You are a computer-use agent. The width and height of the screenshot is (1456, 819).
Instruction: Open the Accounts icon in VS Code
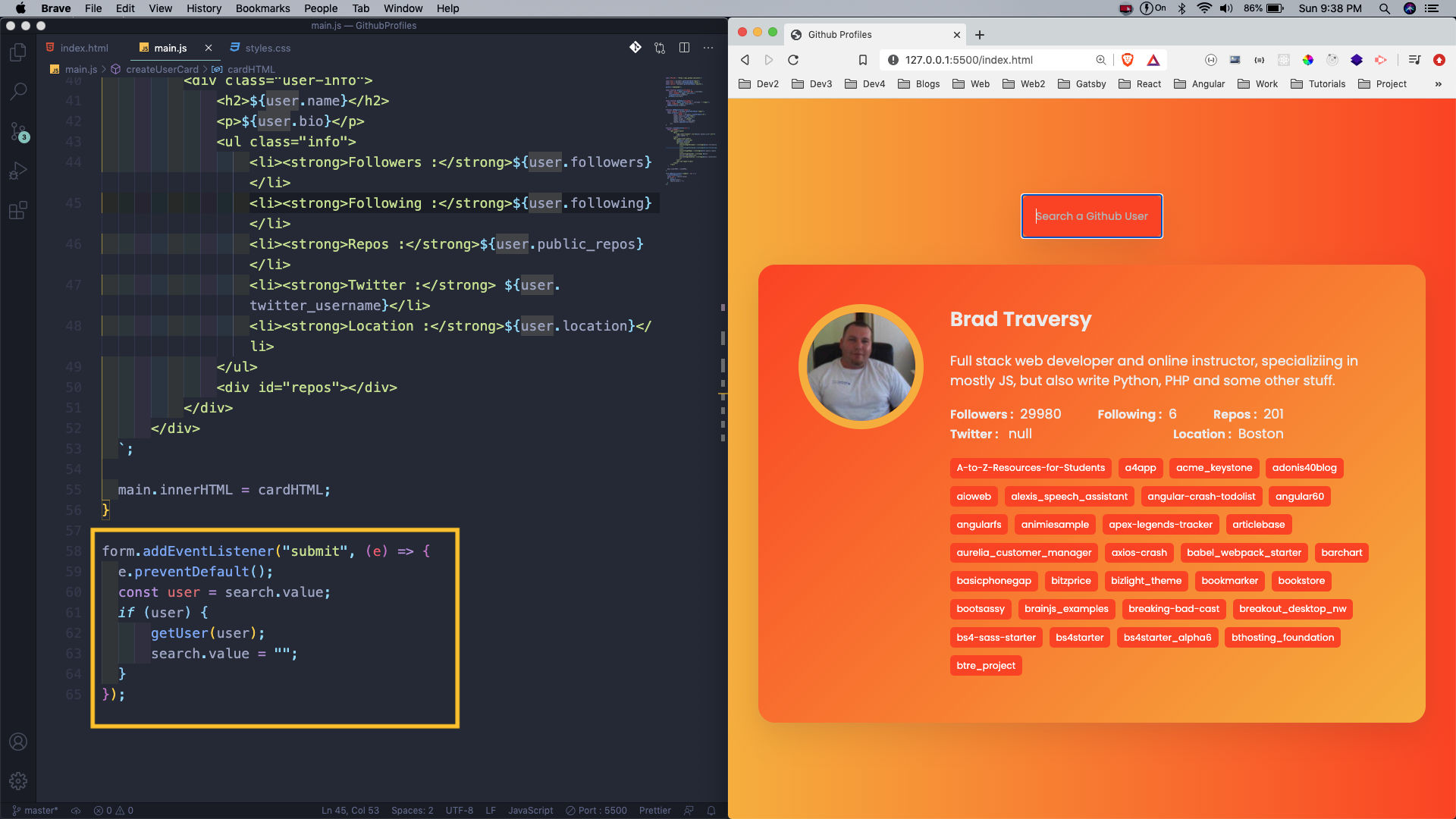(18, 742)
